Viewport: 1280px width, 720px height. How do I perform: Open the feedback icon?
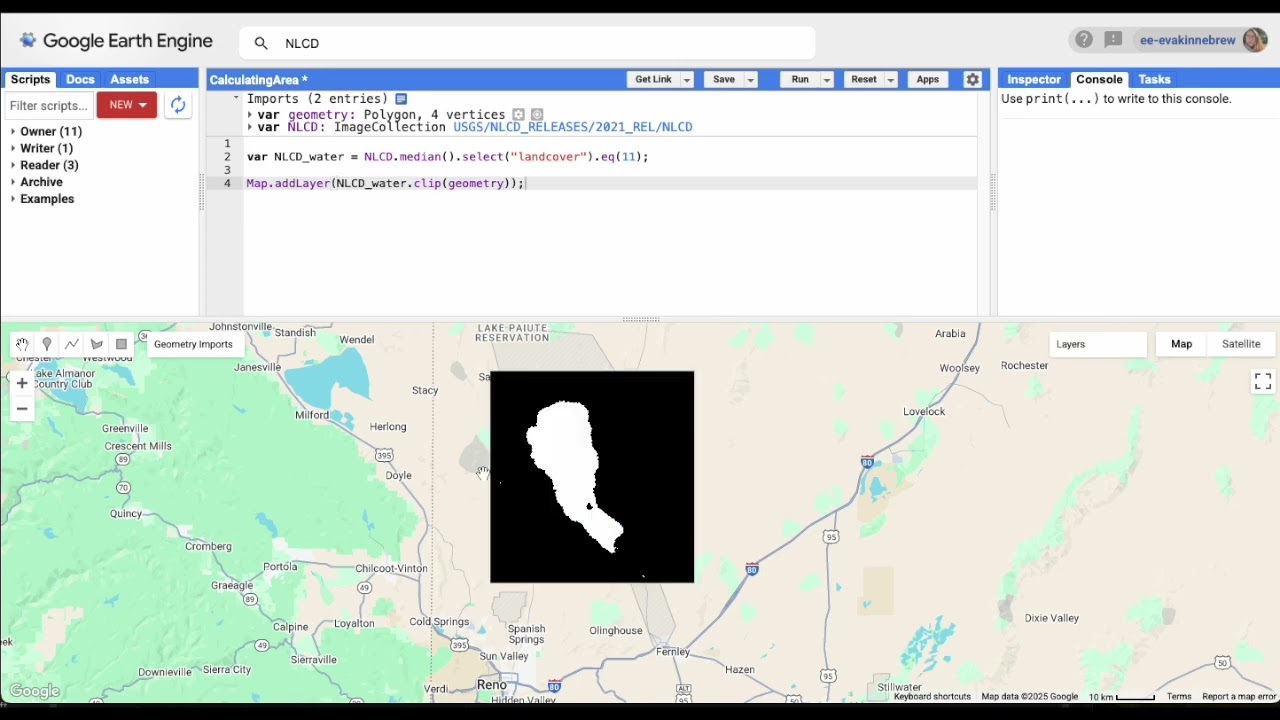[1113, 40]
